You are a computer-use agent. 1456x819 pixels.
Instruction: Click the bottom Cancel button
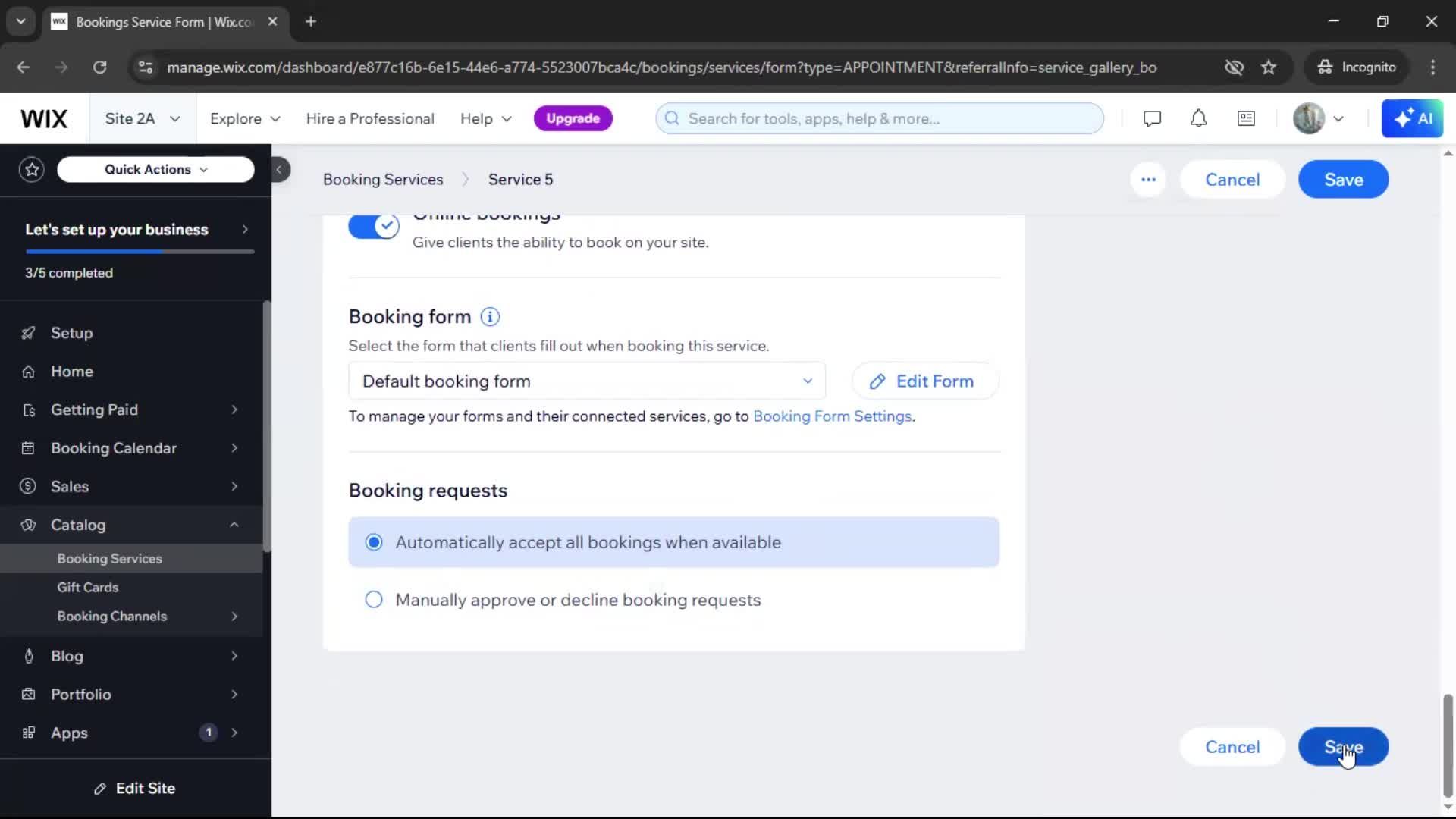coord(1232,747)
